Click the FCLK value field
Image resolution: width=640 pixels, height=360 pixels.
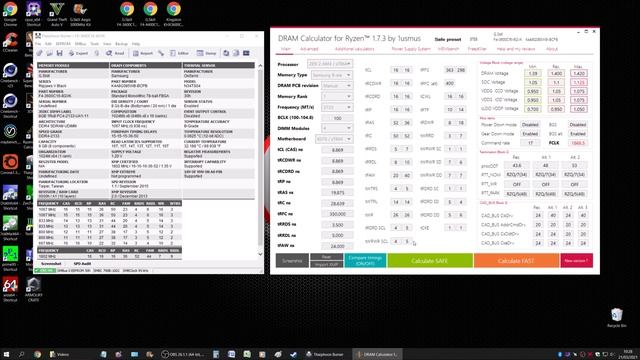coord(578,143)
